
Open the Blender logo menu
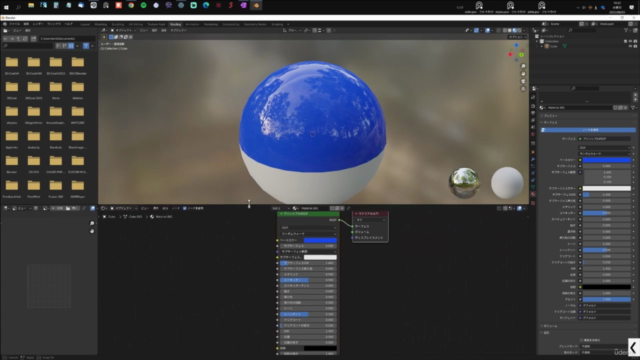coord(4,24)
